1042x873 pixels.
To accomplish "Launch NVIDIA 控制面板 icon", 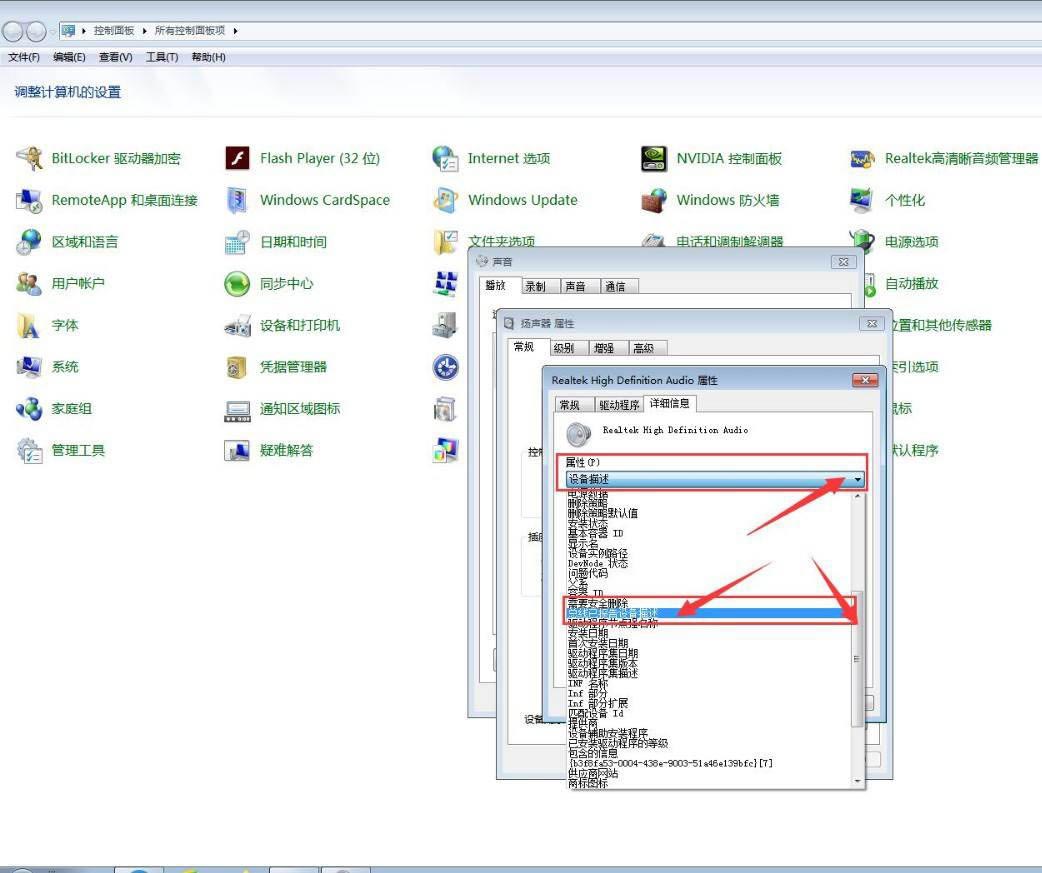I will pos(654,158).
